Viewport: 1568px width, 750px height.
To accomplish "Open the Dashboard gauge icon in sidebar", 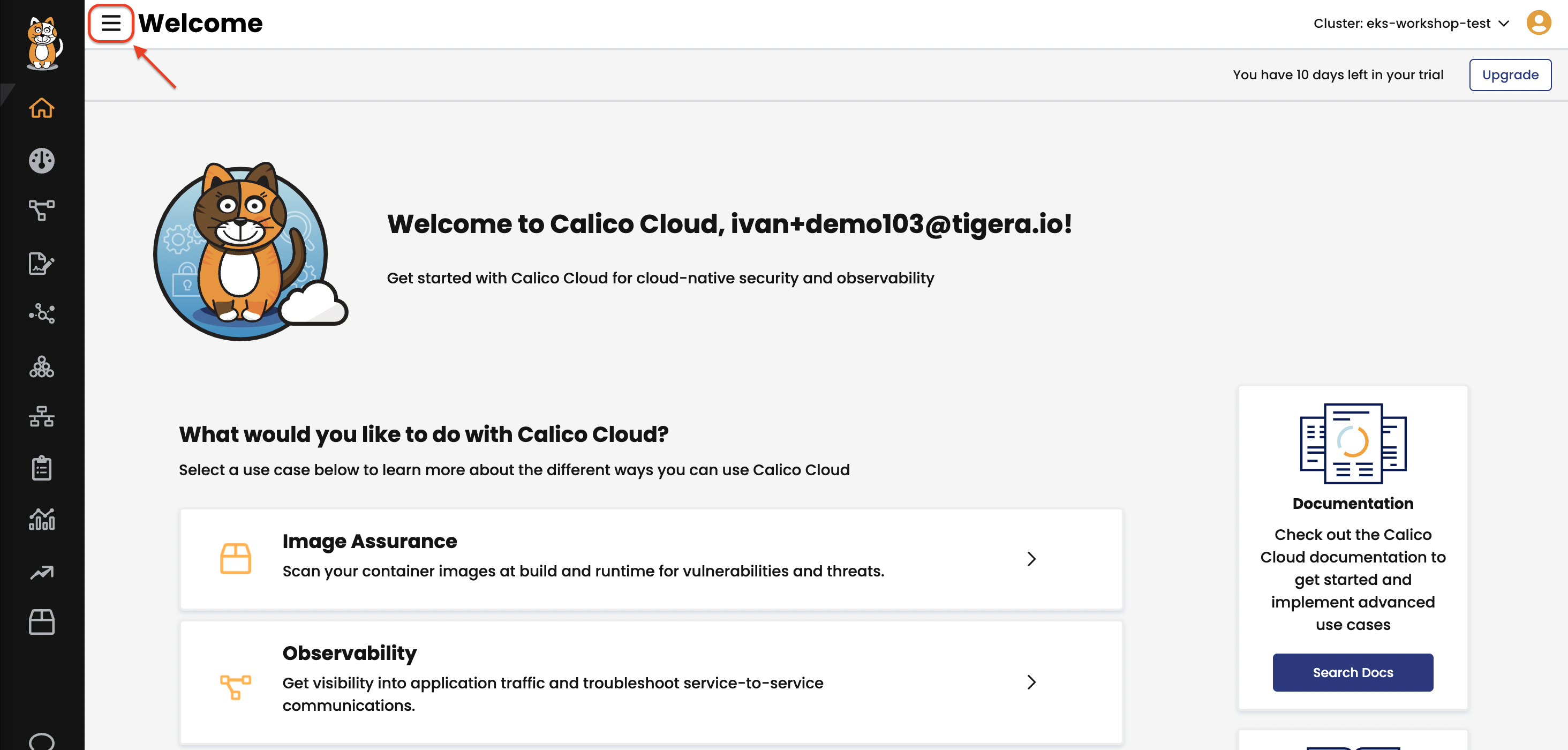I will tap(41, 161).
